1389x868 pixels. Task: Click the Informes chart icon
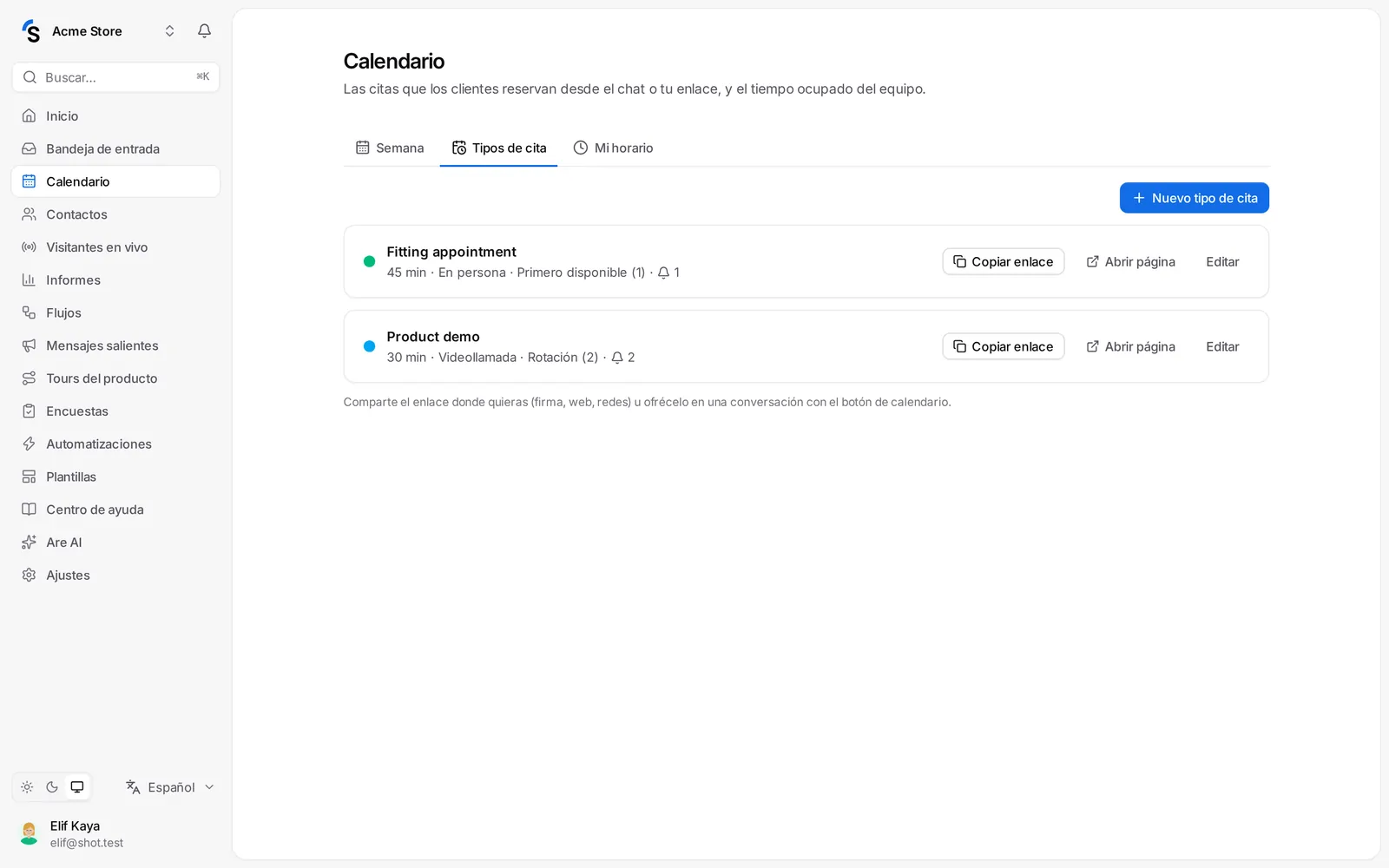click(29, 279)
